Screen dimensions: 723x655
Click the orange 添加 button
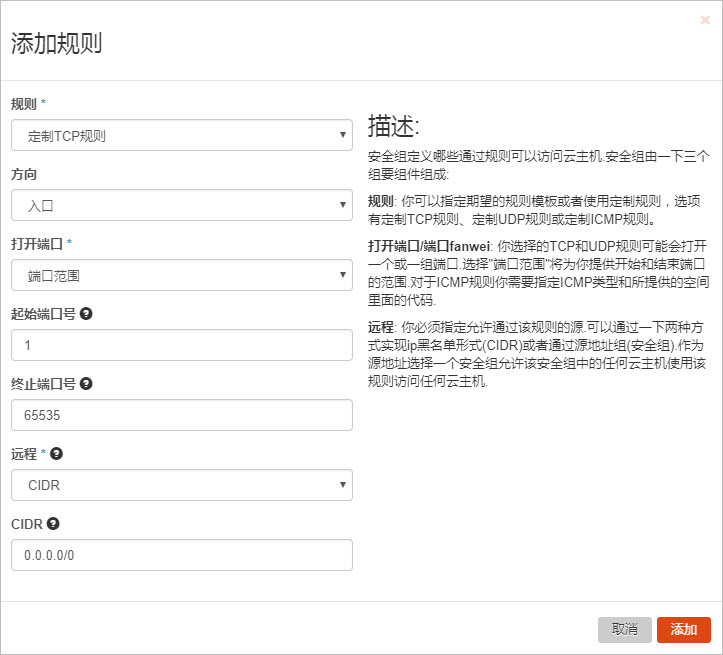684,629
